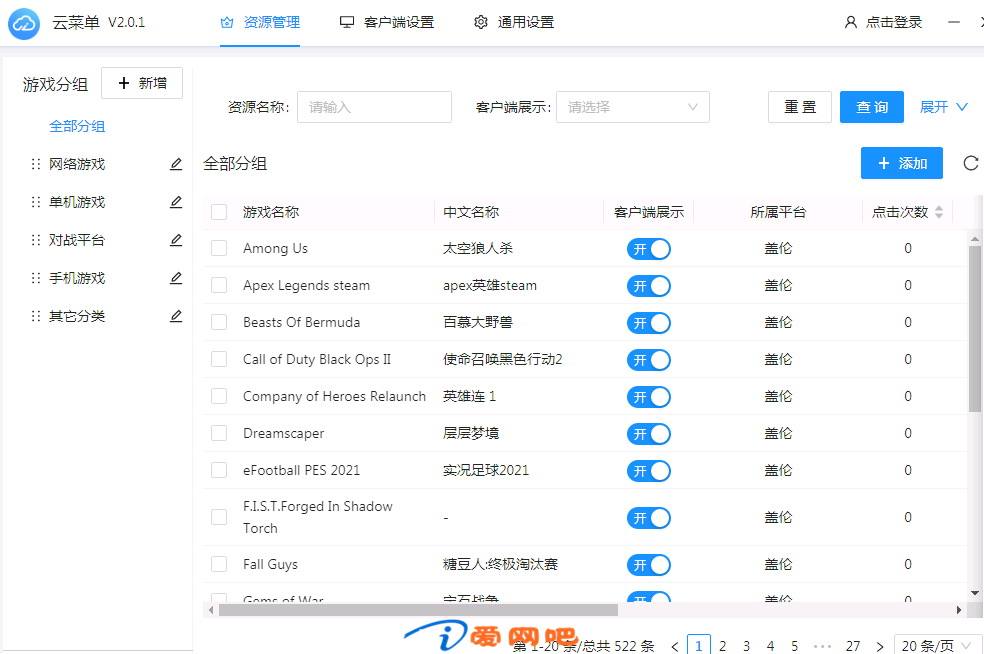Viewport: 984px width, 654px height.
Task: Tick the select-all checkbox in the table header
Action: (219, 212)
